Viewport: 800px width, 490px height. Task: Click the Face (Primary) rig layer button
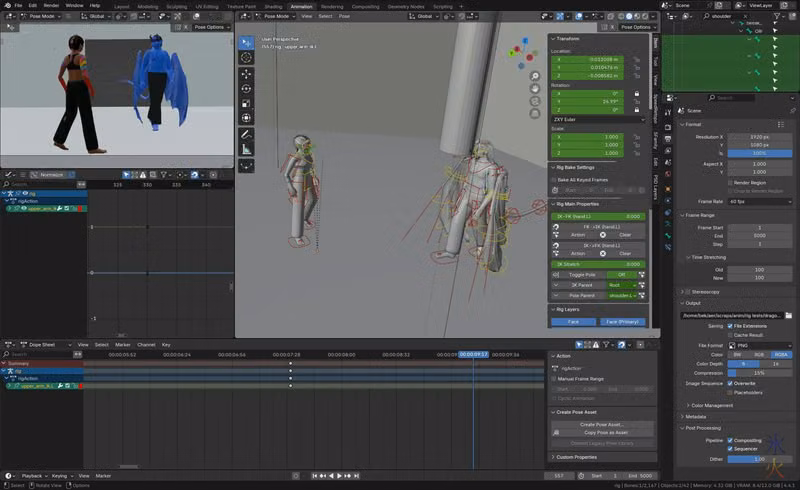coord(622,322)
